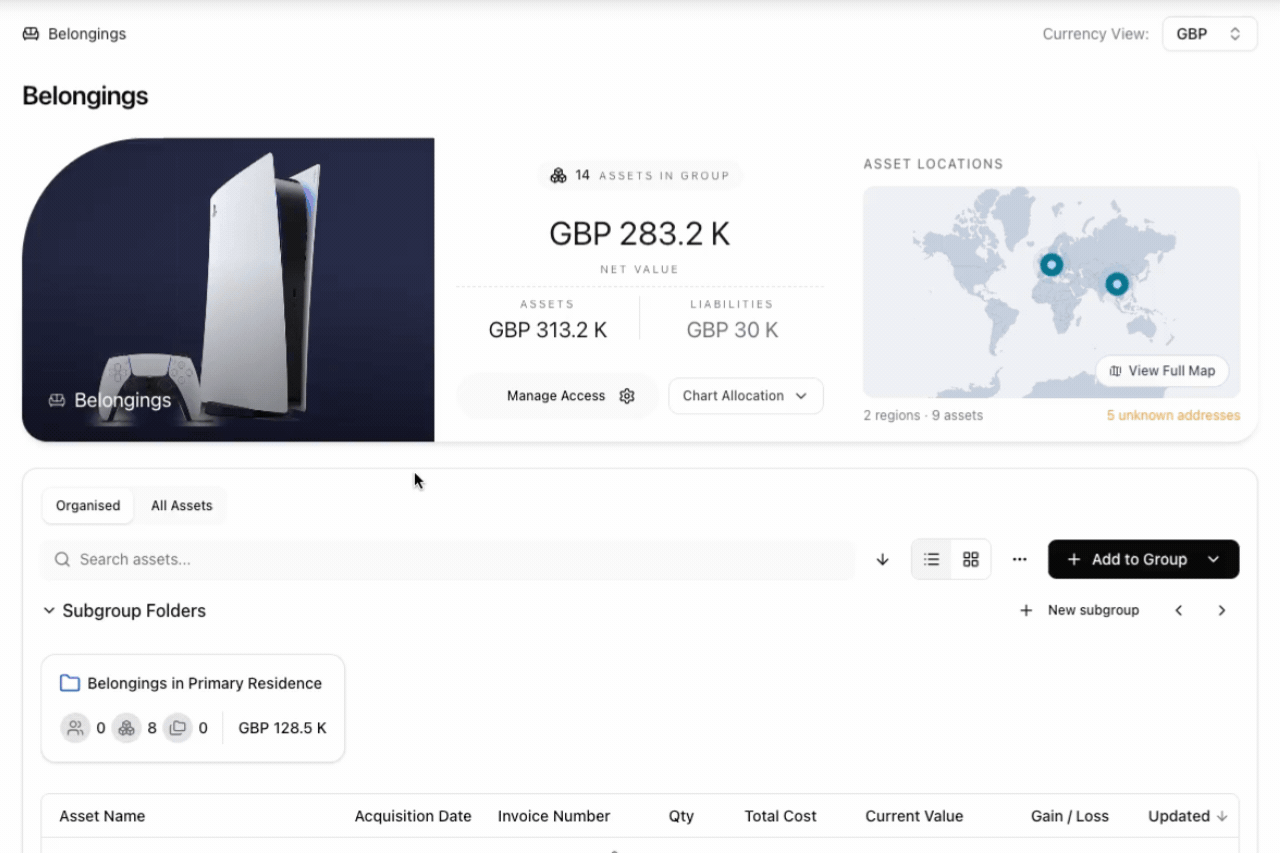Create a New subgroup

click(x=1079, y=610)
